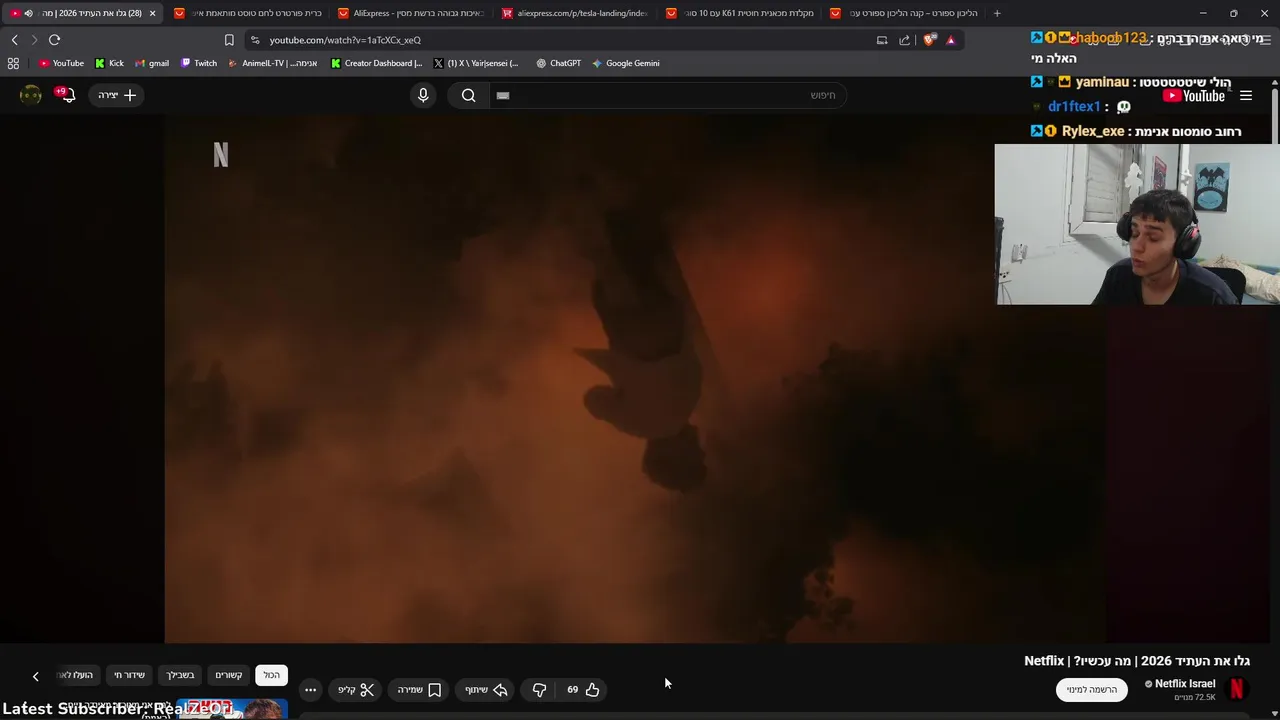This screenshot has width=1280, height=720.
Task: Subscribe to the Netflix Israel channel
Action: pyautogui.click(x=1091, y=689)
